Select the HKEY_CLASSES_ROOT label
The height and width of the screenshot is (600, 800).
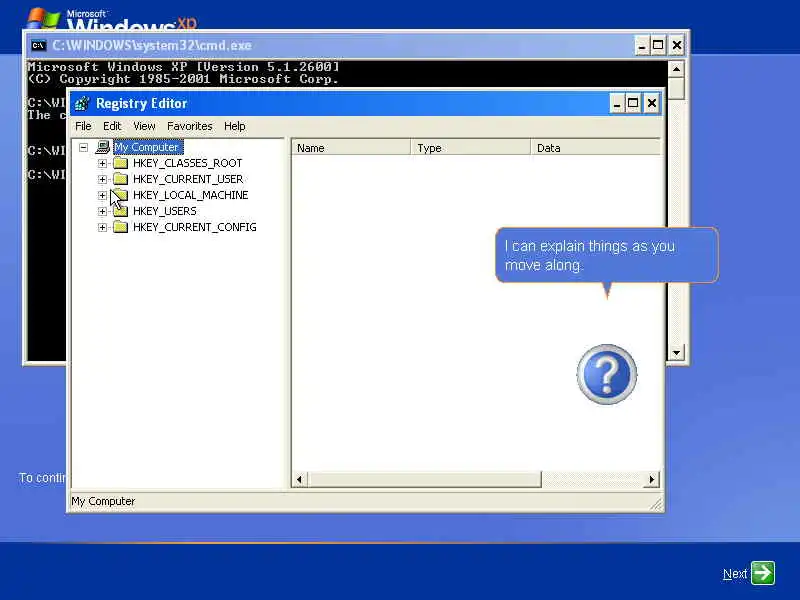click(x=187, y=163)
